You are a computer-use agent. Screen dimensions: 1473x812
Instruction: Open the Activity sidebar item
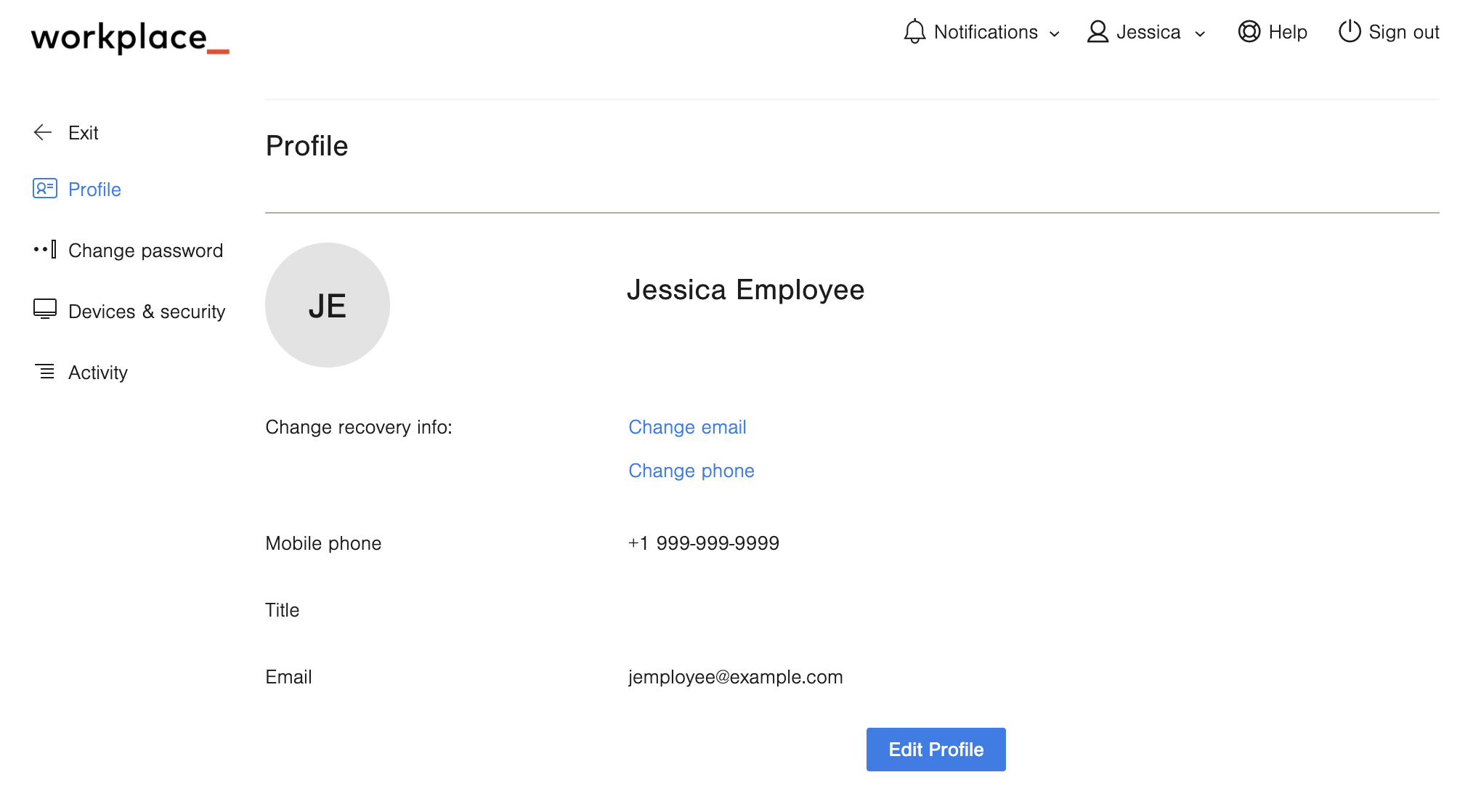tap(98, 373)
